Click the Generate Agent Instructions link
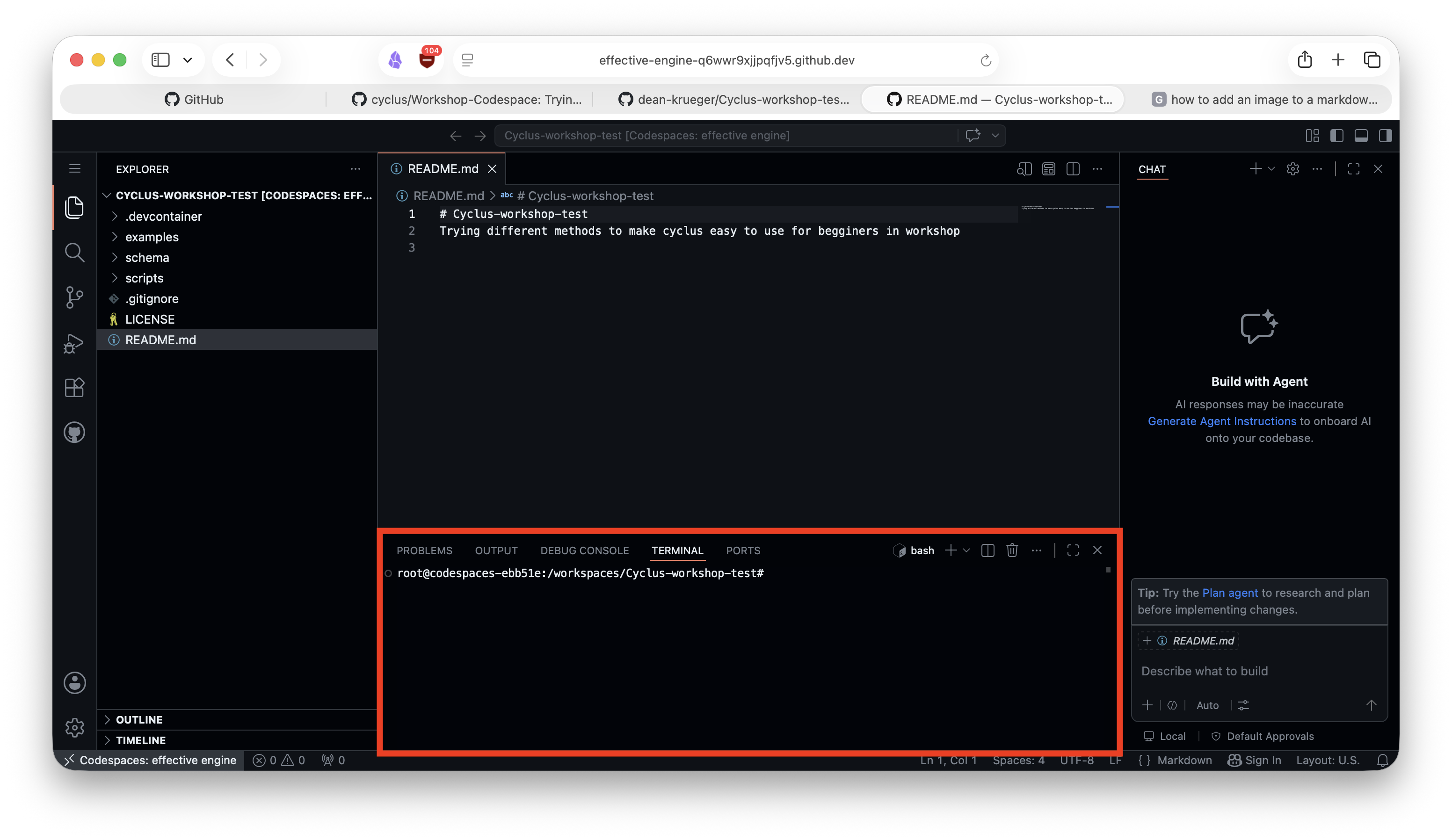Image resolution: width=1452 pixels, height=840 pixels. click(x=1221, y=421)
